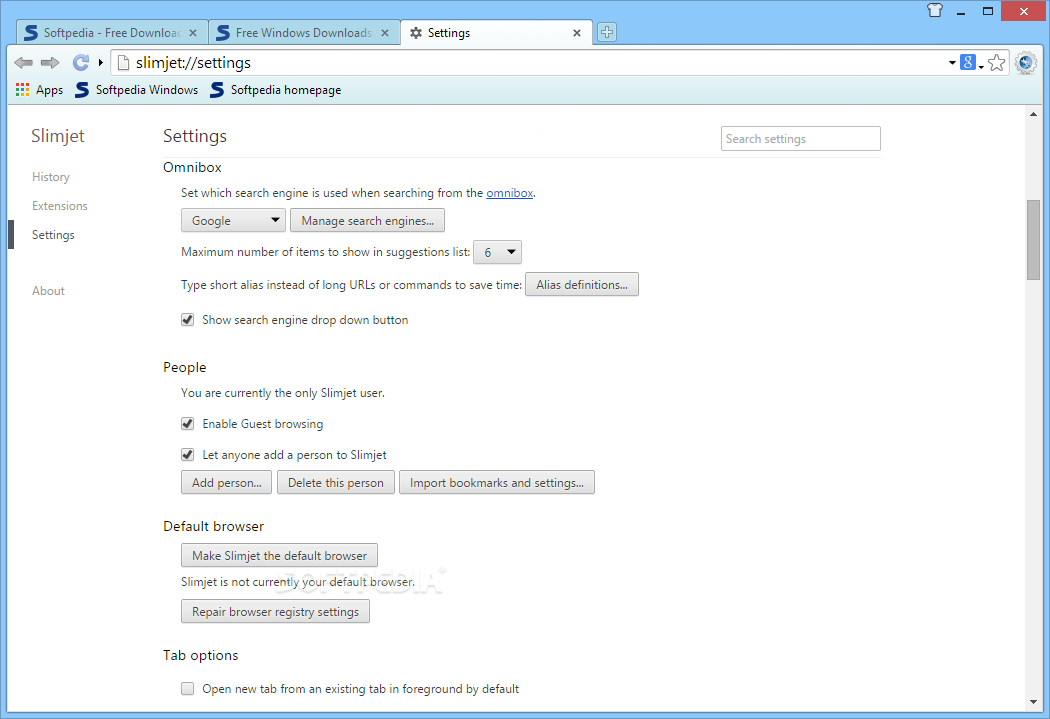Bookmark this page with the star
Image resolution: width=1050 pixels, height=719 pixels.
996,63
